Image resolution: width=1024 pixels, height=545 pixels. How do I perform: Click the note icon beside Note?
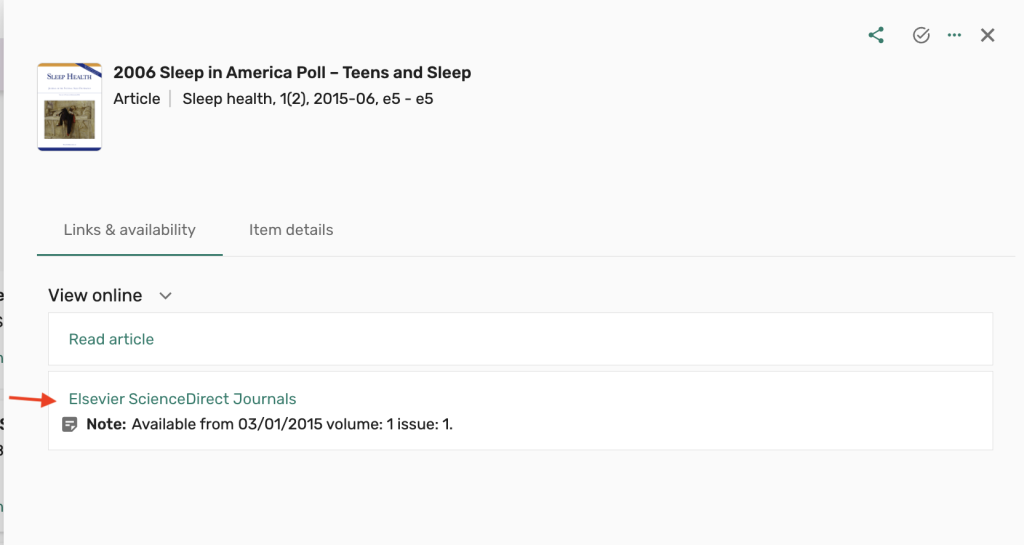click(x=70, y=424)
